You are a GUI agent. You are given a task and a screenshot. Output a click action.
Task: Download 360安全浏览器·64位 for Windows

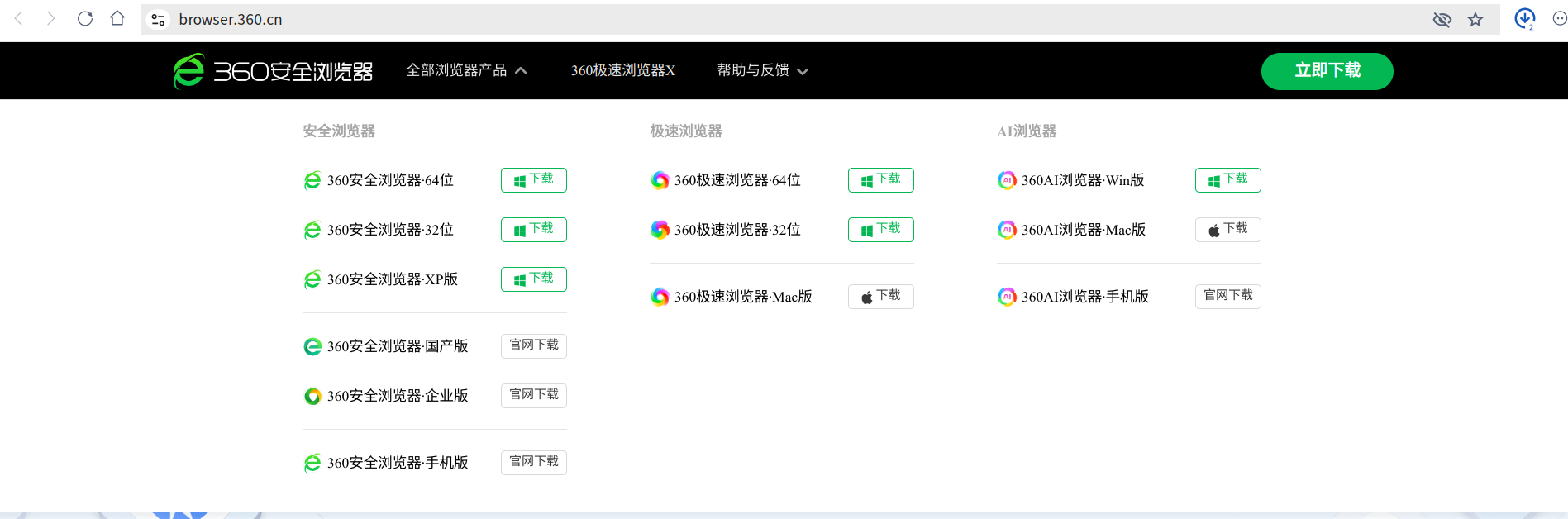(534, 180)
